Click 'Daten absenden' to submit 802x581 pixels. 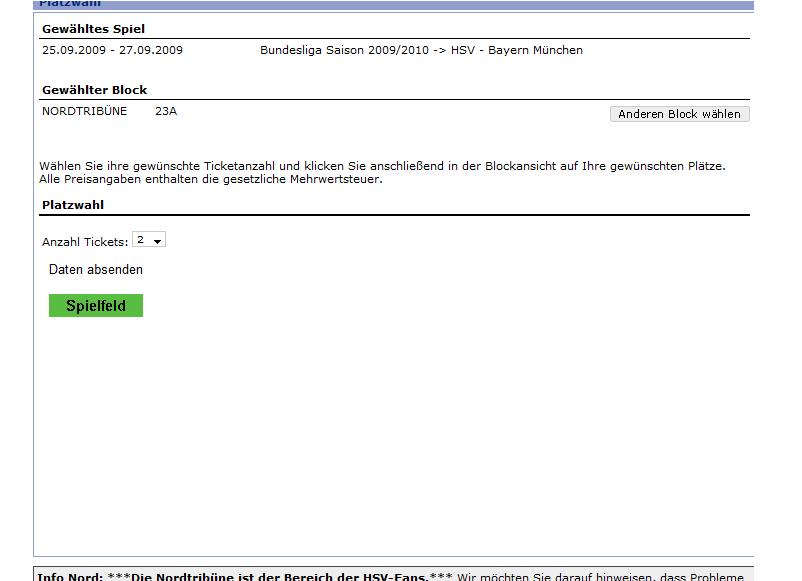click(96, 270)
